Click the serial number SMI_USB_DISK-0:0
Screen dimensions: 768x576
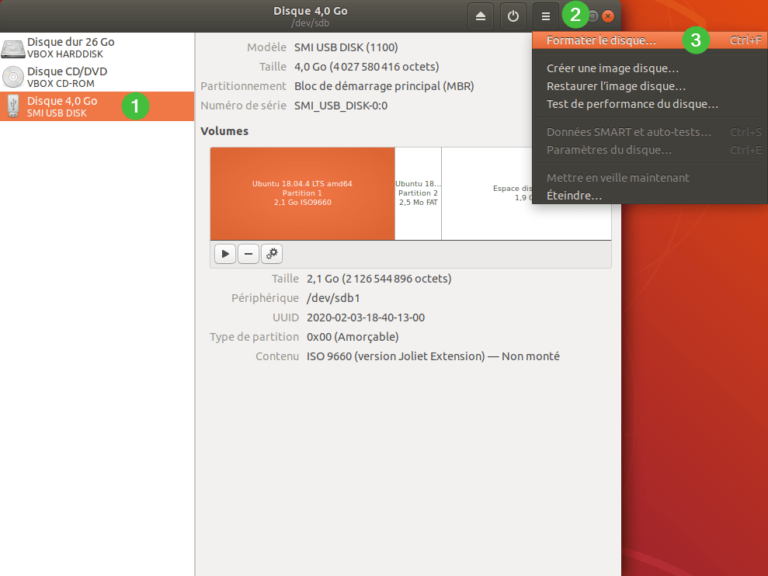point(341,106)
